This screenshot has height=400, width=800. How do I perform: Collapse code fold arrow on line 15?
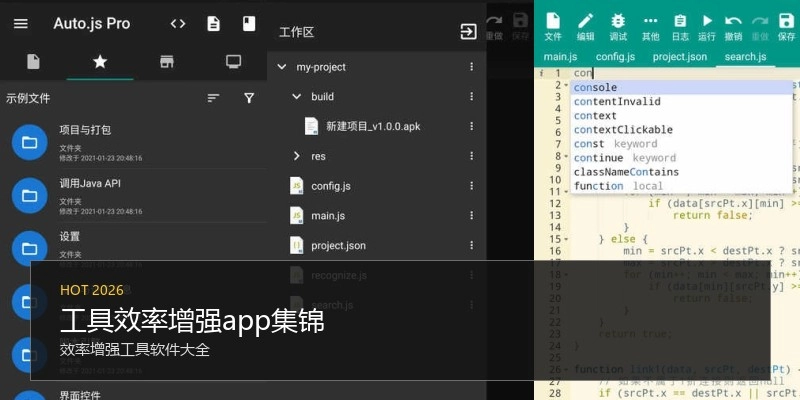pos(566,239)
